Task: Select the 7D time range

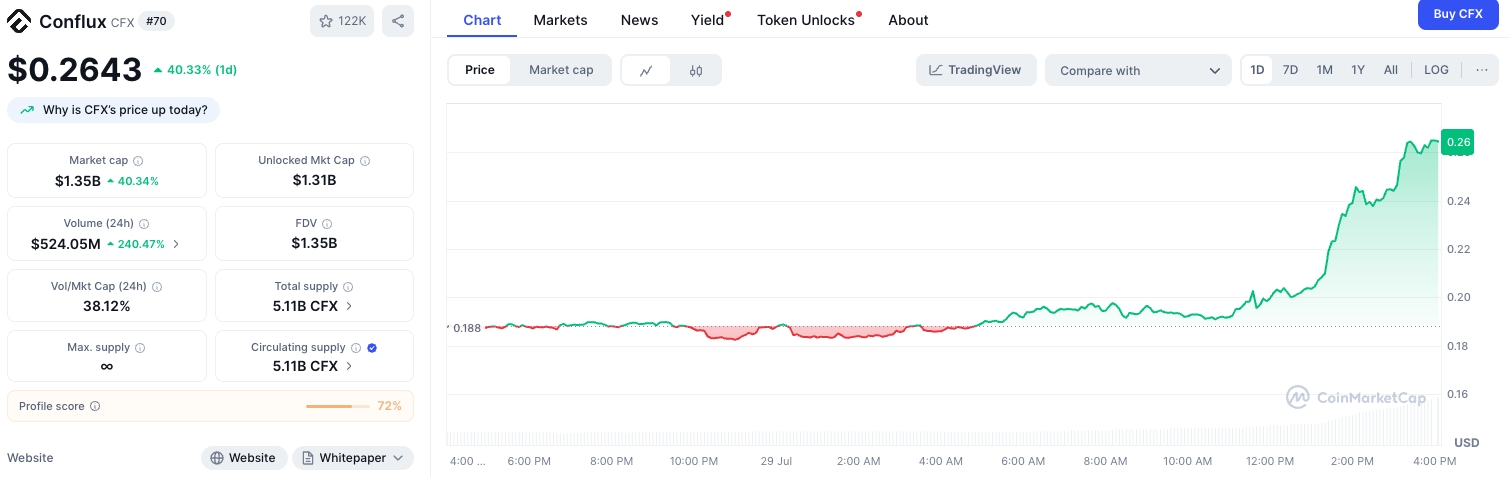Action: pos(1290,70)
